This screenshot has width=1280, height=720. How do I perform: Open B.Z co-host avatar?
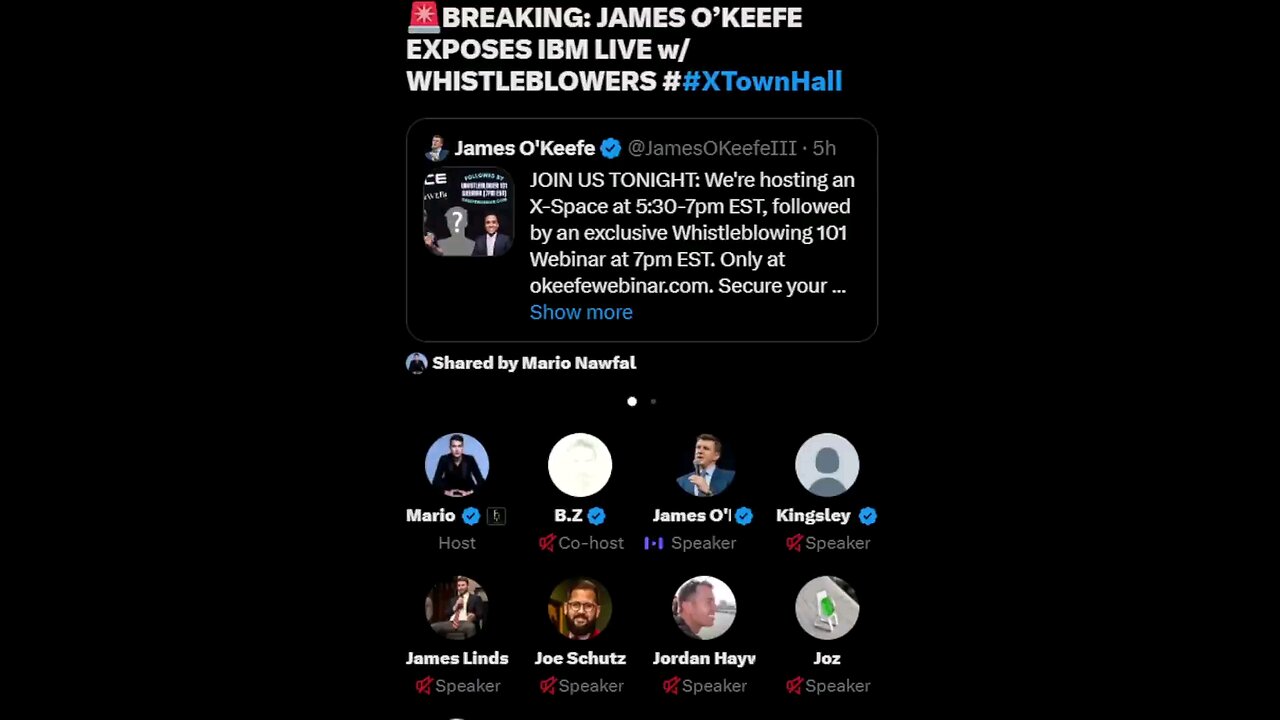580,465
